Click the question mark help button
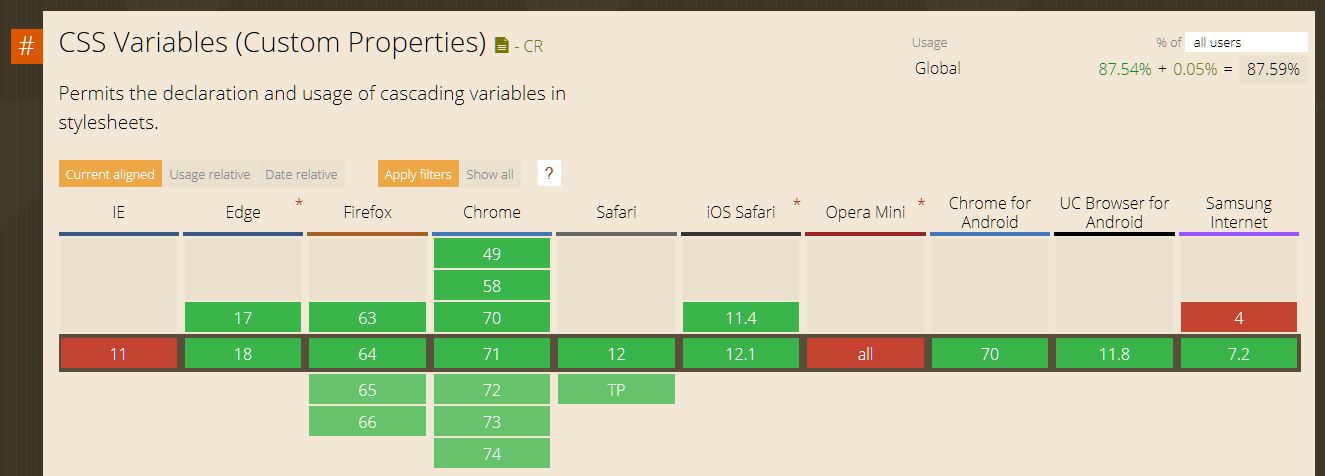Image resolution: width=1325 pixels, height=476 pixels. tap(549, 173)
